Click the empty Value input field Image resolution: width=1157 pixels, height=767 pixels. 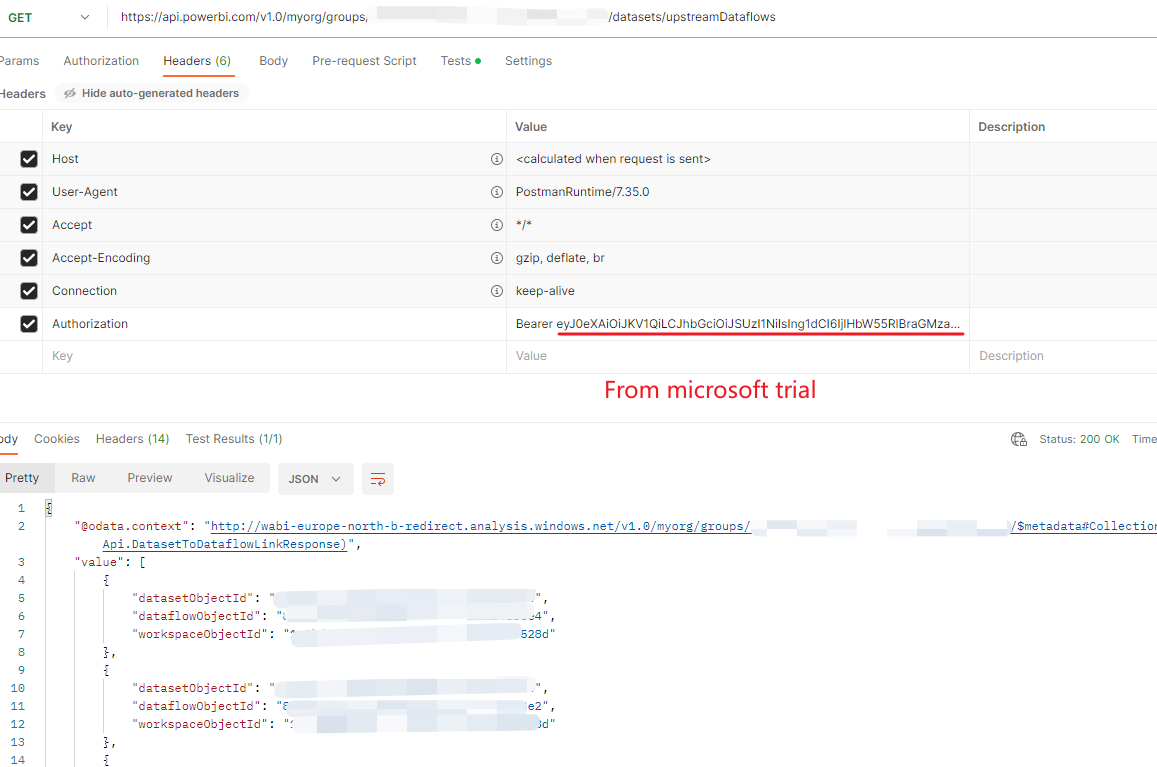(x=738, y=356)
